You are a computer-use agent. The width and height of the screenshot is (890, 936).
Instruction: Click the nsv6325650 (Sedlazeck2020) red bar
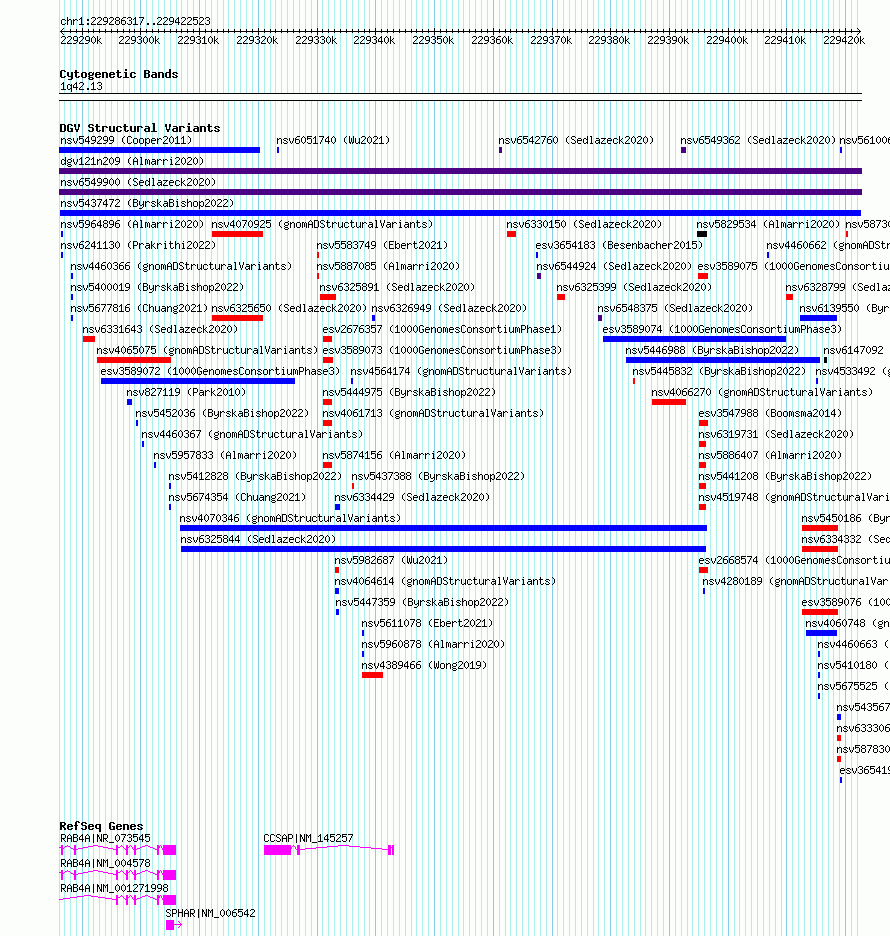(x=237, y=318)
